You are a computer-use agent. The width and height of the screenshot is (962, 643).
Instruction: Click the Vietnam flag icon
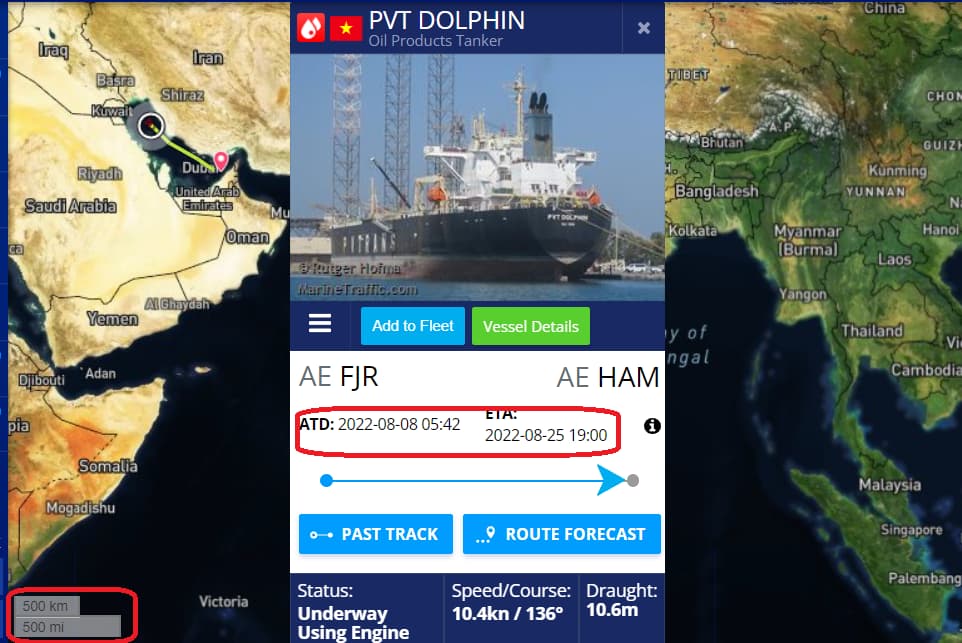click(346, 28)
